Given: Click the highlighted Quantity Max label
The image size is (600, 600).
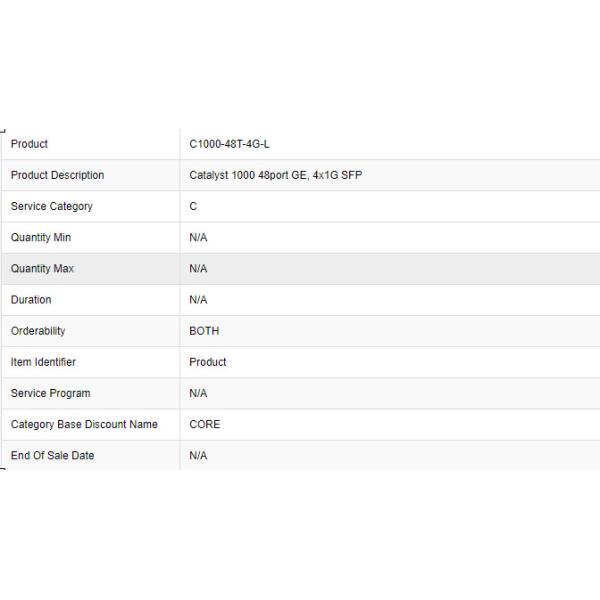Looking at the screenshot, I should (x=42, y=269).
